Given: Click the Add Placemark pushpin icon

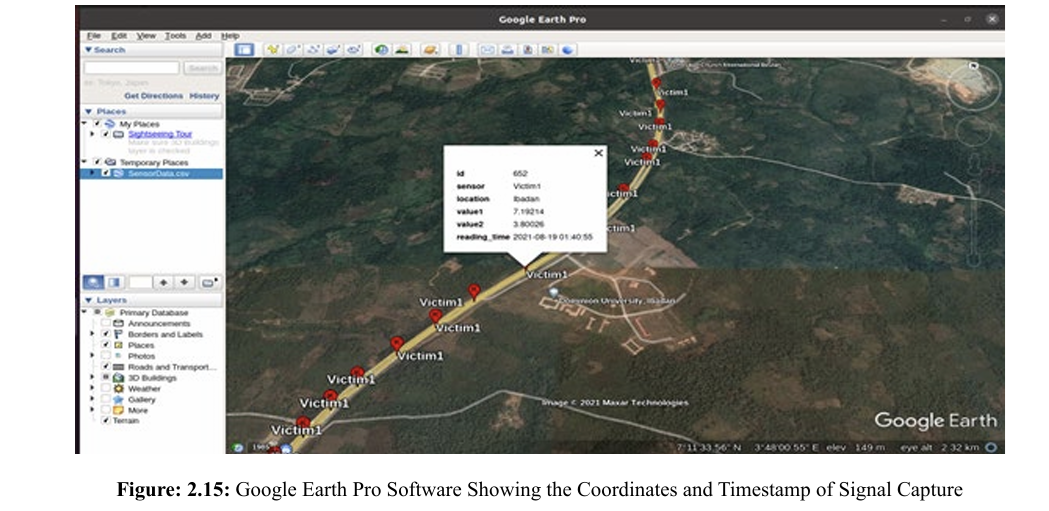Looking at the screenshot, I should [x=272, y=49].
